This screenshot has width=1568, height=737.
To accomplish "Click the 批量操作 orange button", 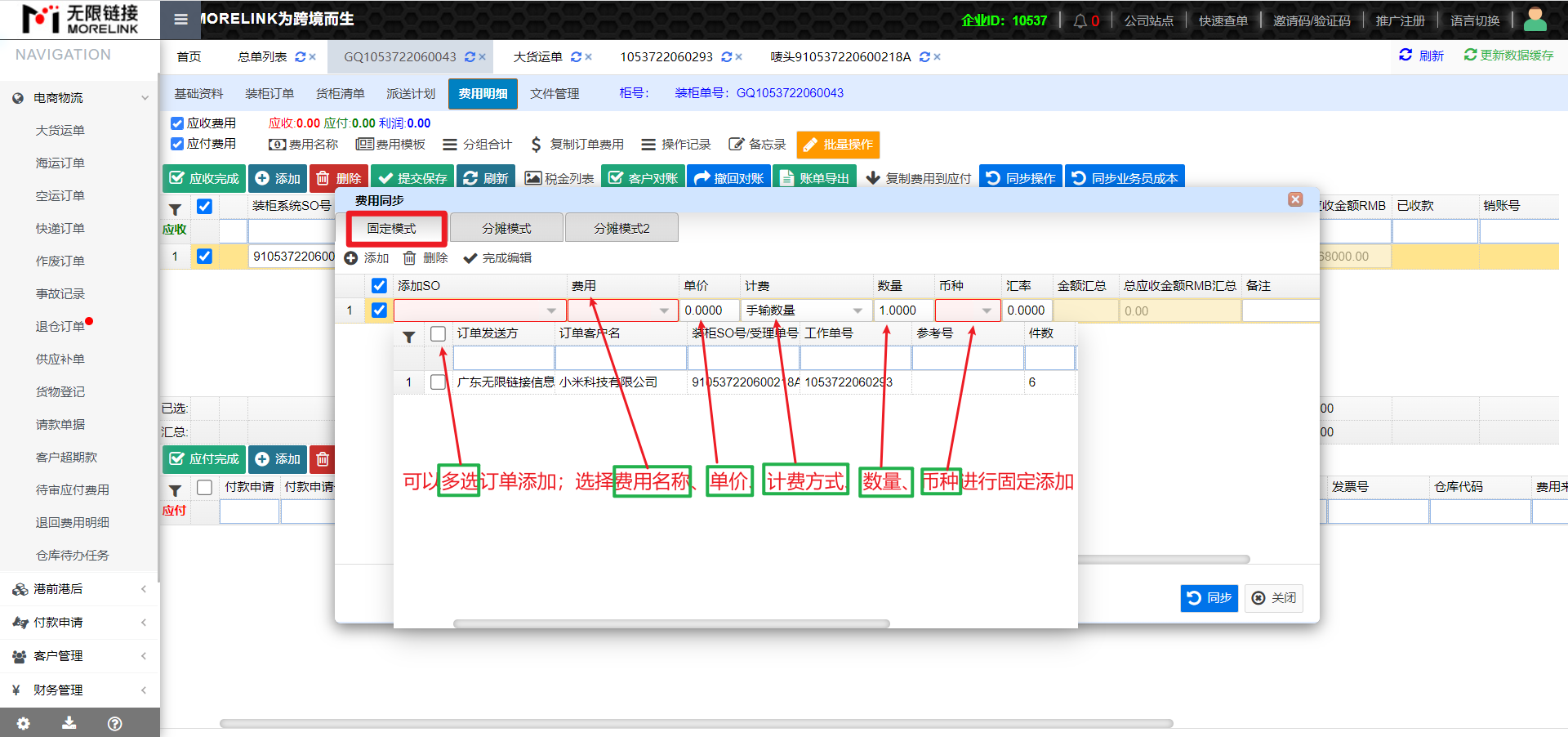I will point(838,145).
